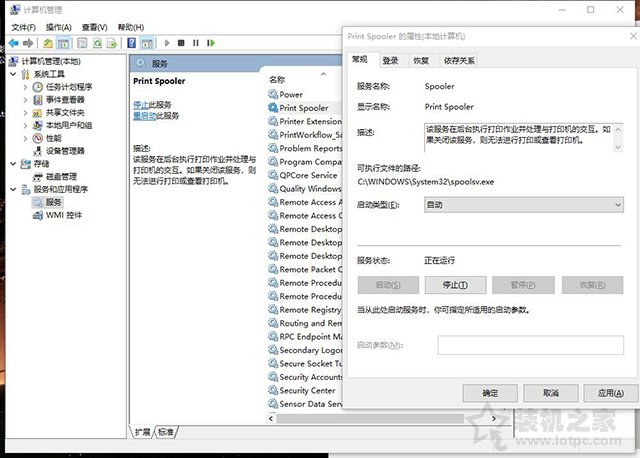The width and height of the screenshot is (640, 458).
Task: Click the 确定 button
Action: pyautogui.click(x=490, y=393)
